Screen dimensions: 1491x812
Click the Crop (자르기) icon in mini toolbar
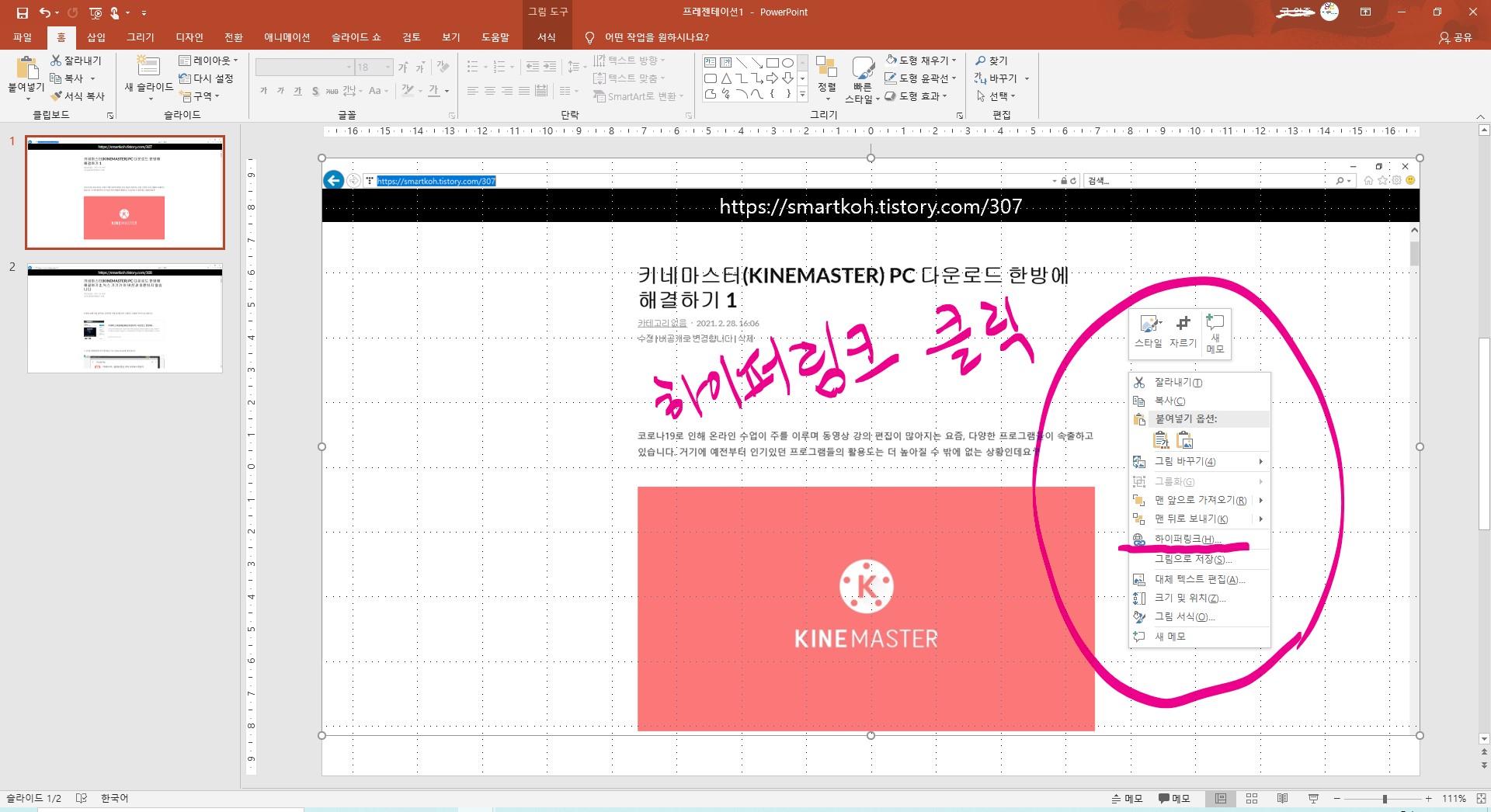tap(1183, 324)
